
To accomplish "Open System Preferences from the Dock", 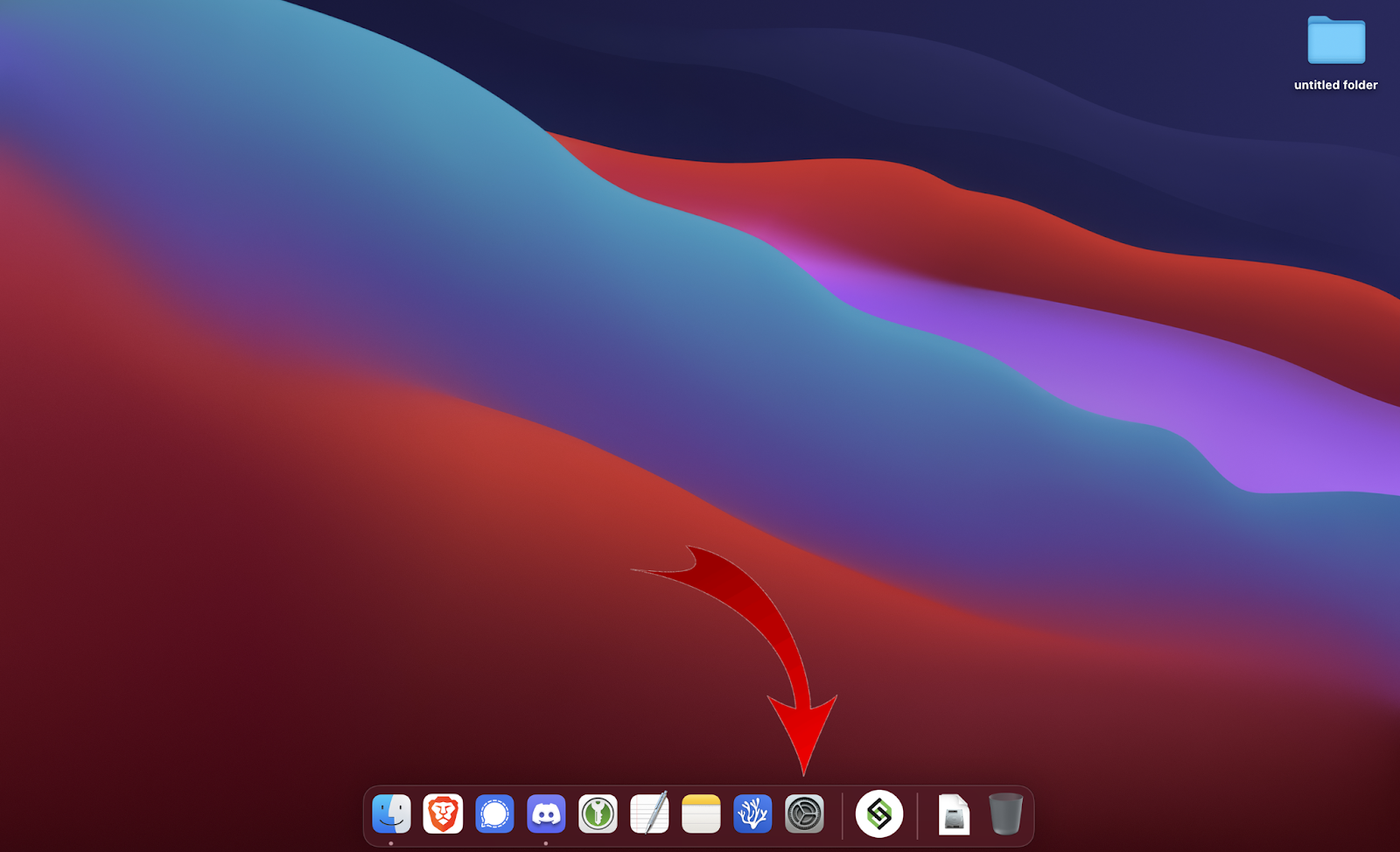I will click(804, 814).
